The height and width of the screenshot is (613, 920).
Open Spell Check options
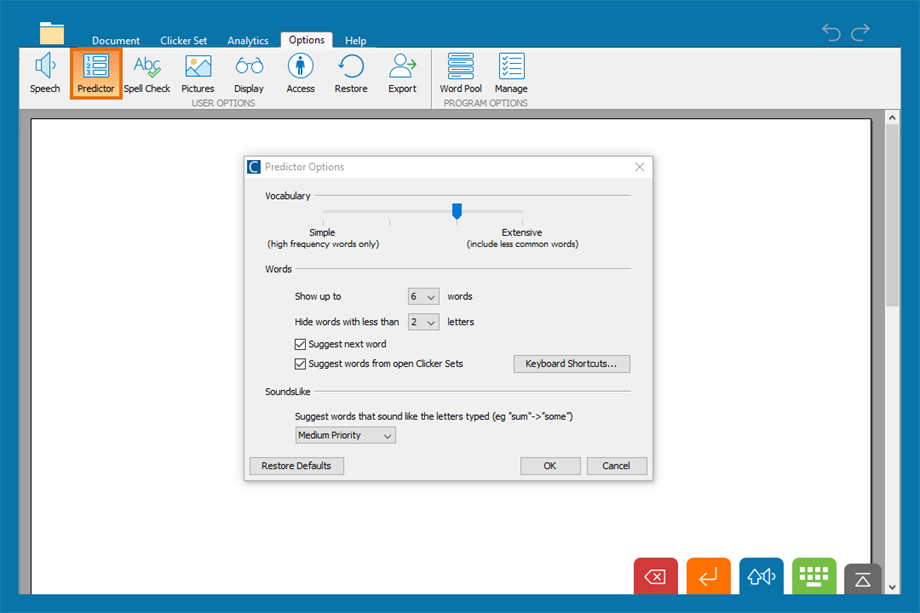[147, 72]
